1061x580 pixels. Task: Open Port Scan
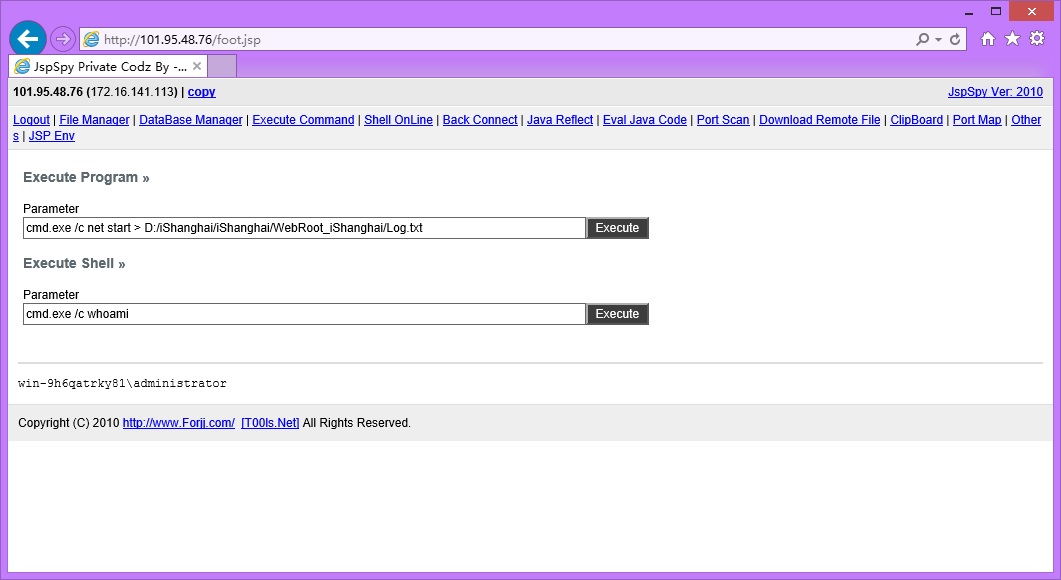pyautogui.click(x=723, y=120)
